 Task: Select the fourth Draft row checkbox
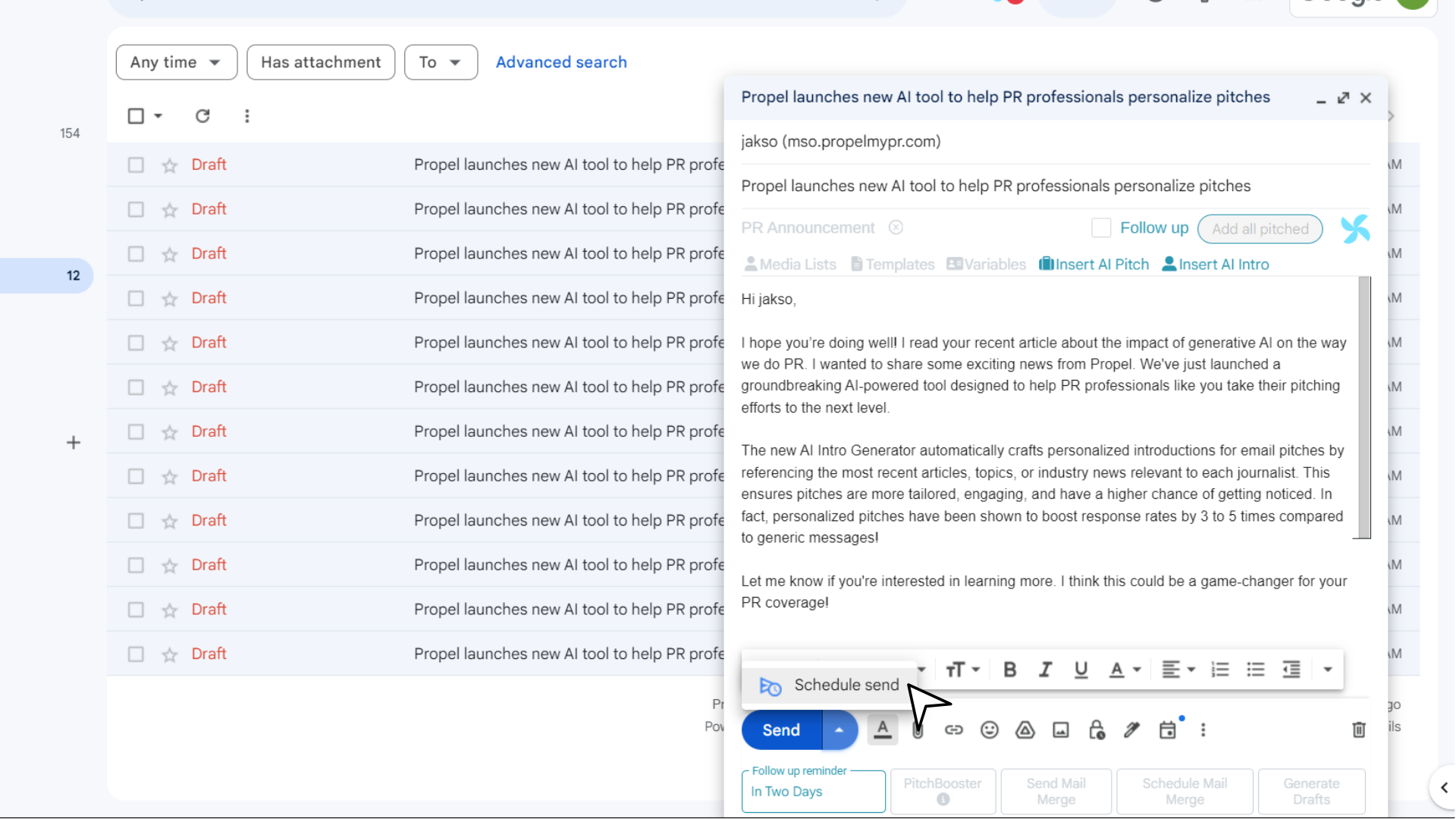[136, 298]
